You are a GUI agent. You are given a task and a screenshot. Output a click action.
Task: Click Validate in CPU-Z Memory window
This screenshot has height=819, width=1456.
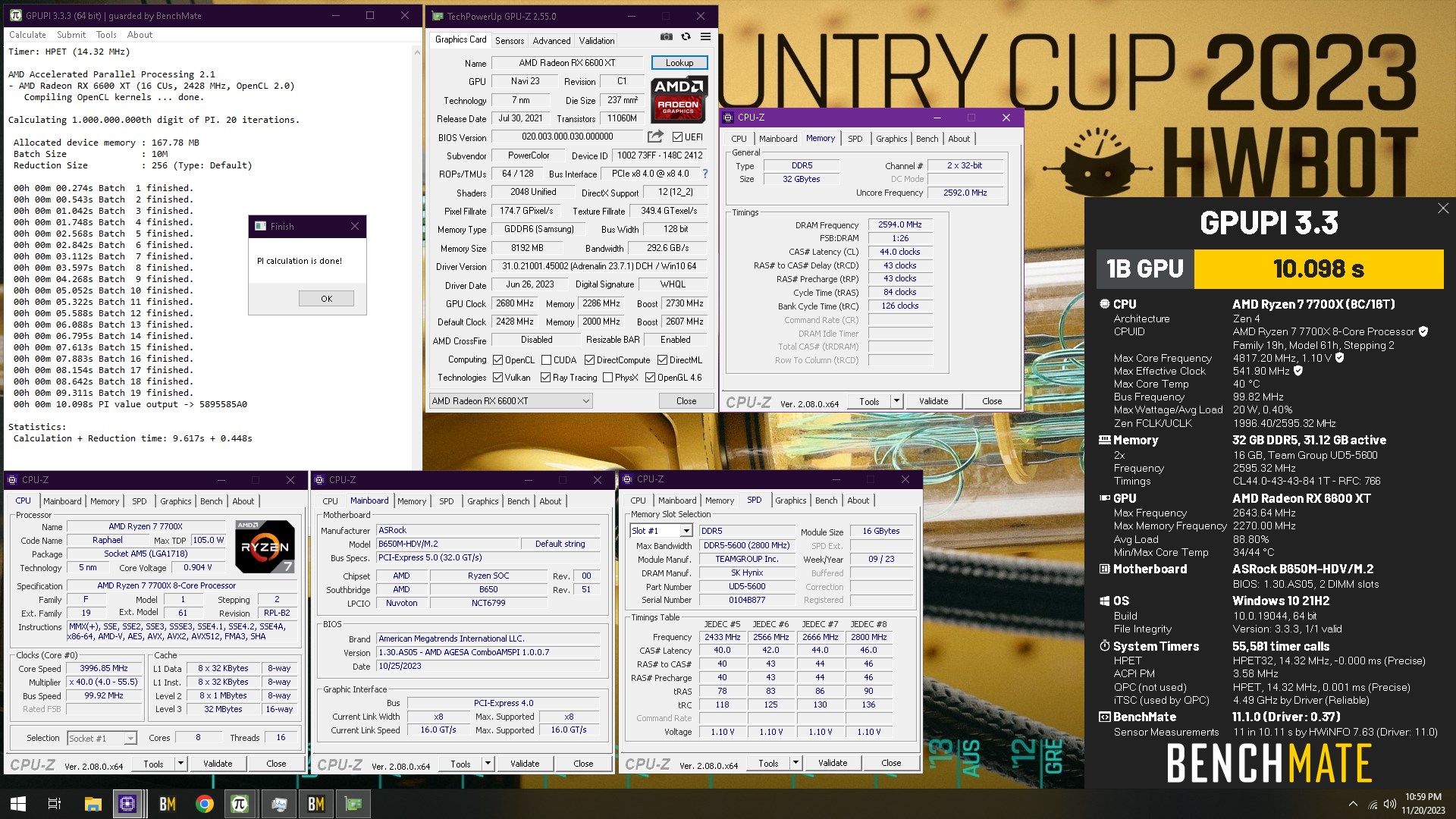pyautogui.click(x=934, y=401)
